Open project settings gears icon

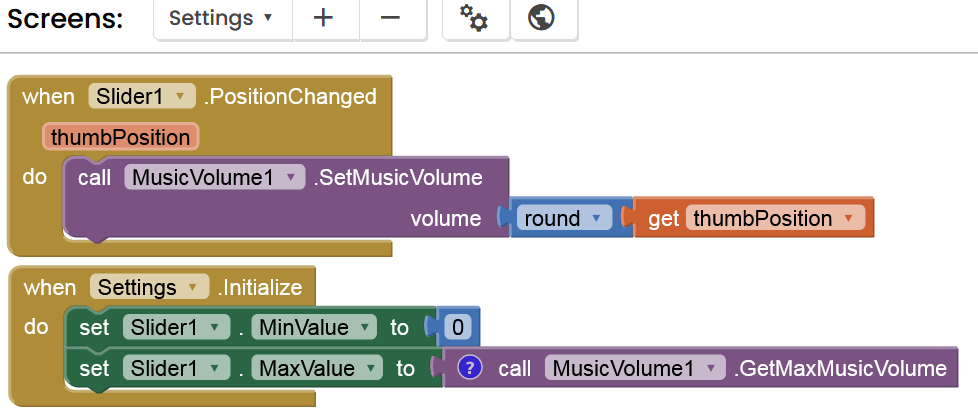[473, 19]
